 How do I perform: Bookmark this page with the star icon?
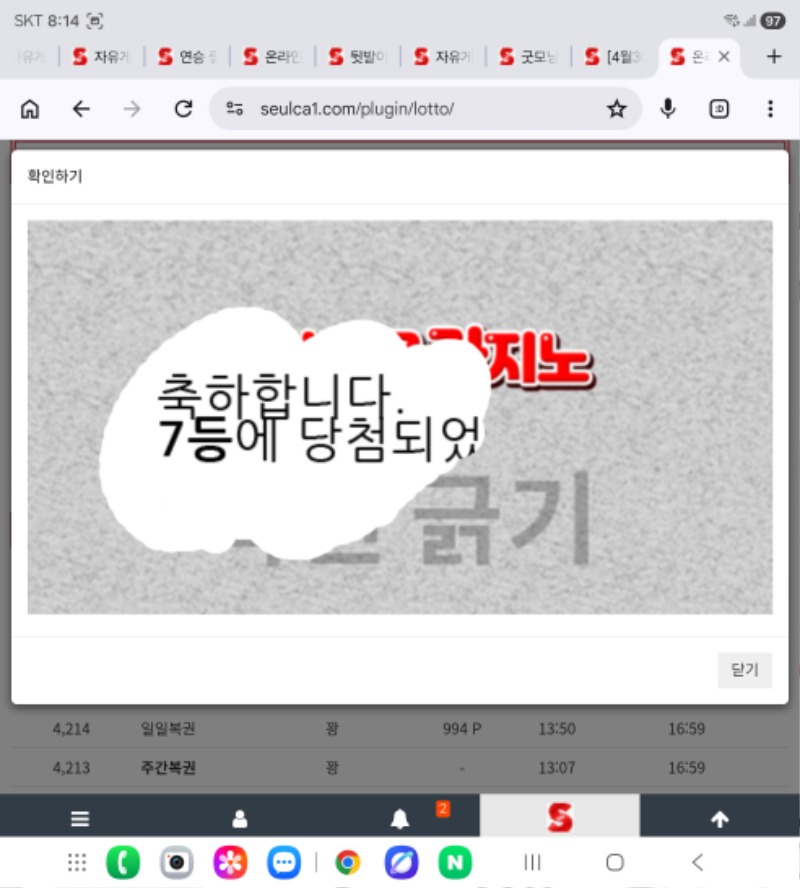click(616, 109)
